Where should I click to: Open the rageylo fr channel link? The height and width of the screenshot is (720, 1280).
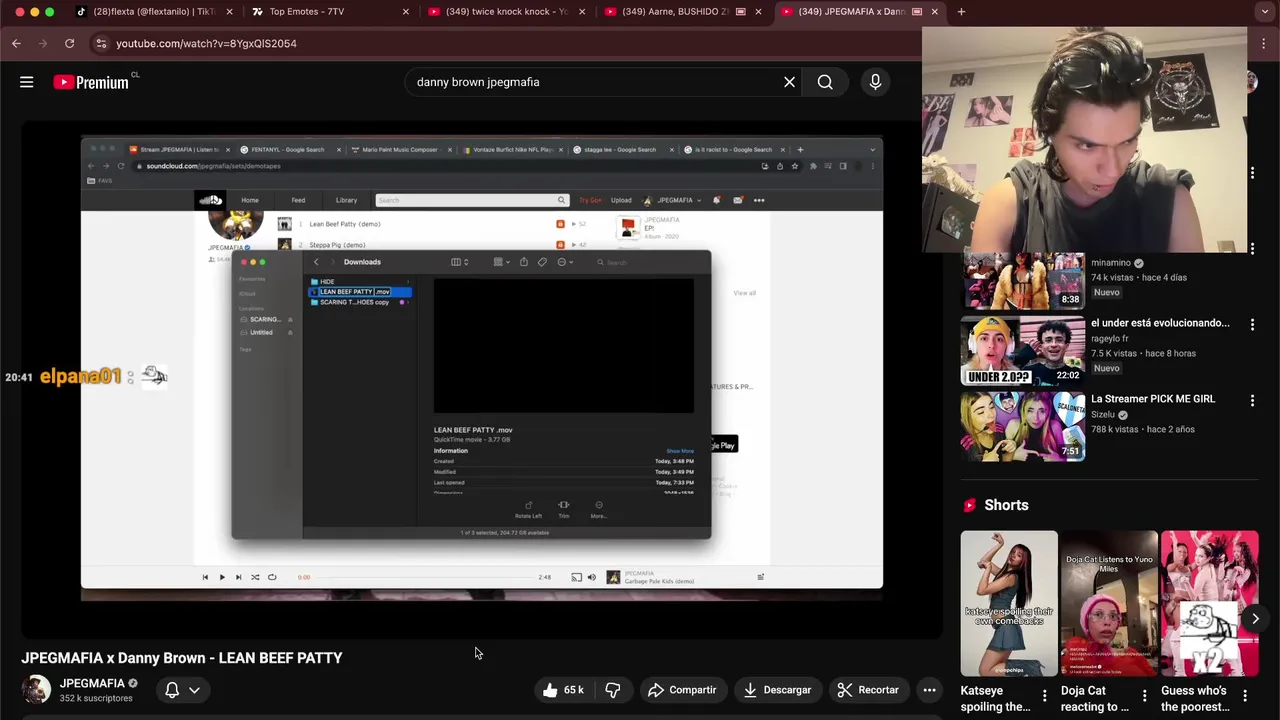1110,339
